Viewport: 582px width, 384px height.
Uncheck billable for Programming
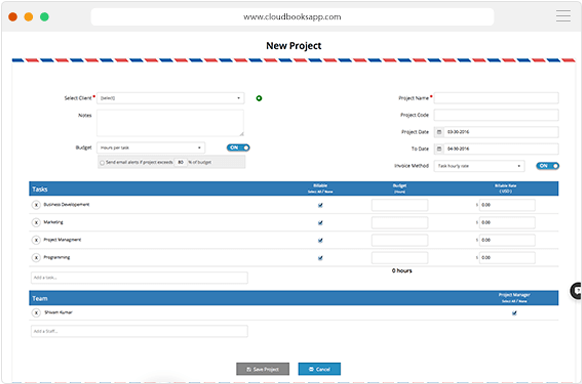pos(320,258)
